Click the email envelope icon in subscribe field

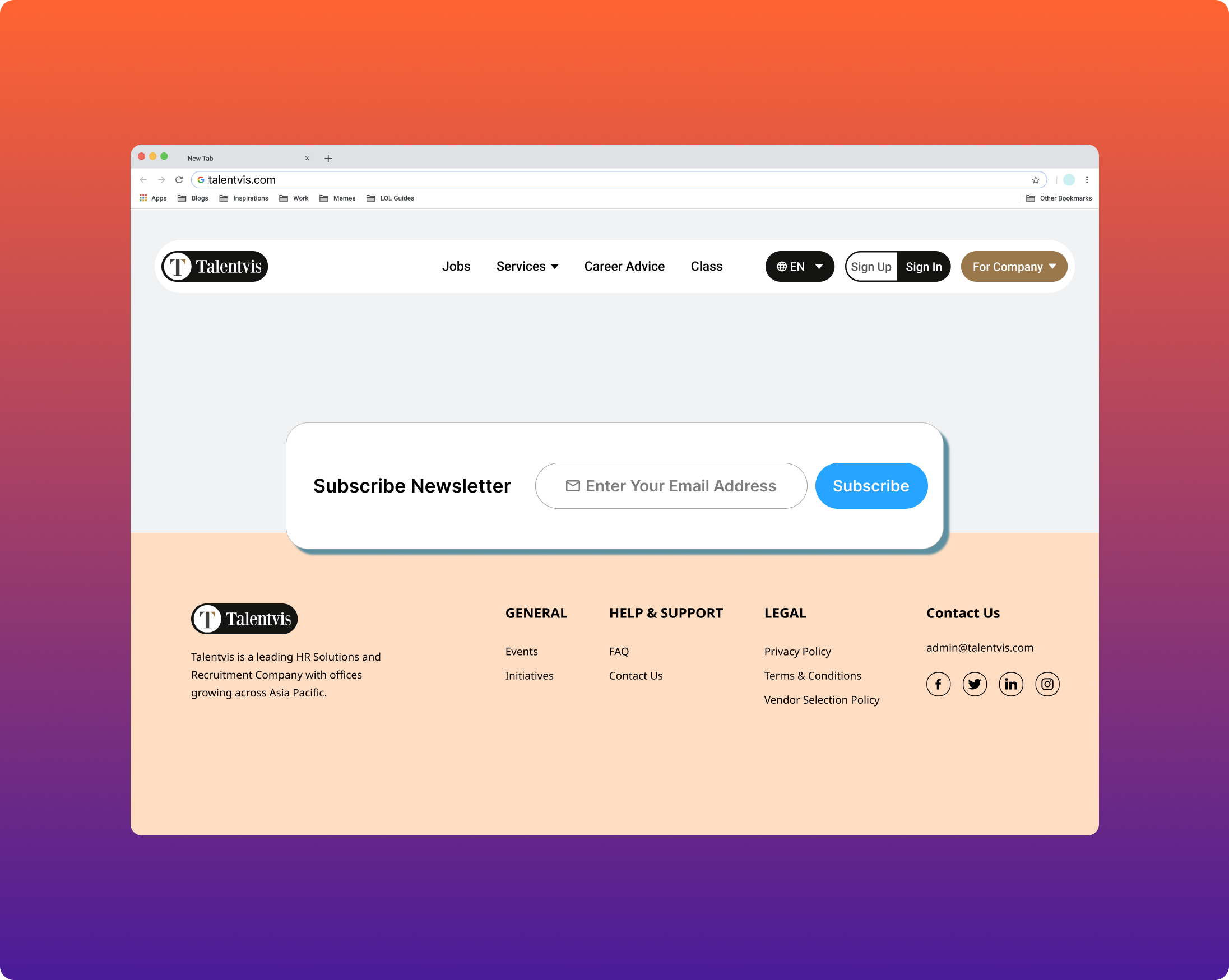point(572,485)
